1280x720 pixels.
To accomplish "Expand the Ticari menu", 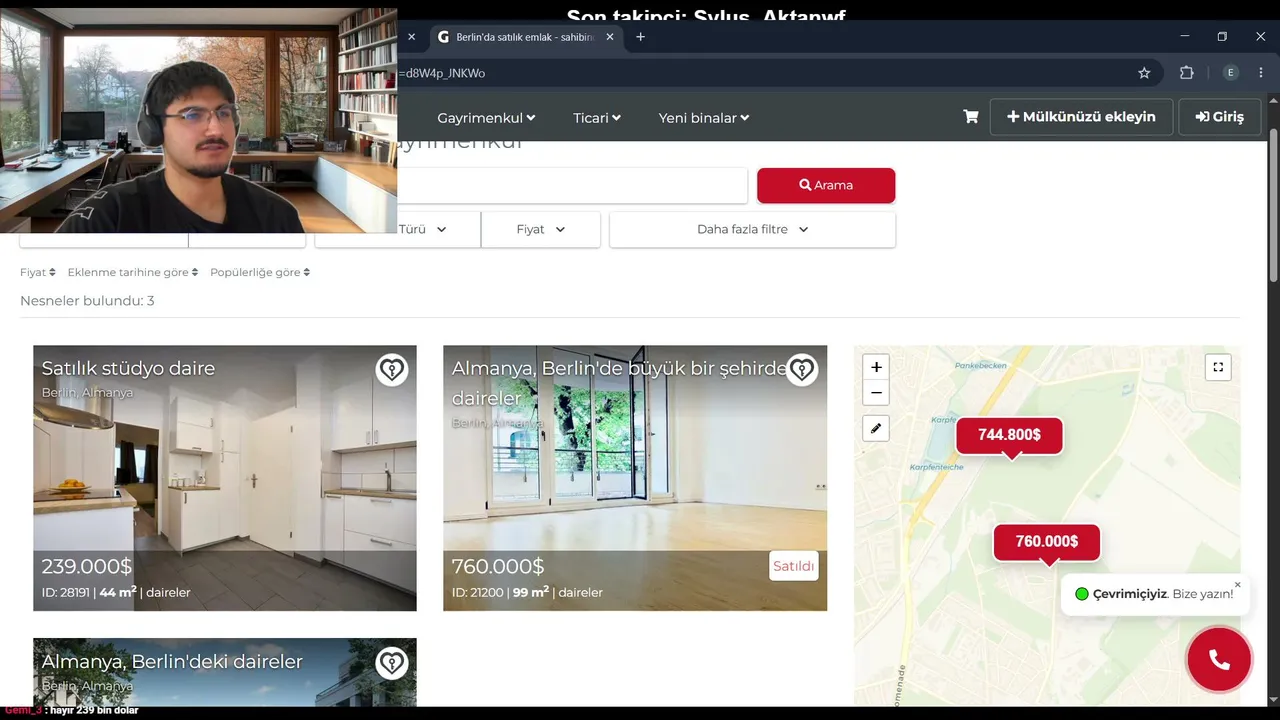I will (597, 118).
